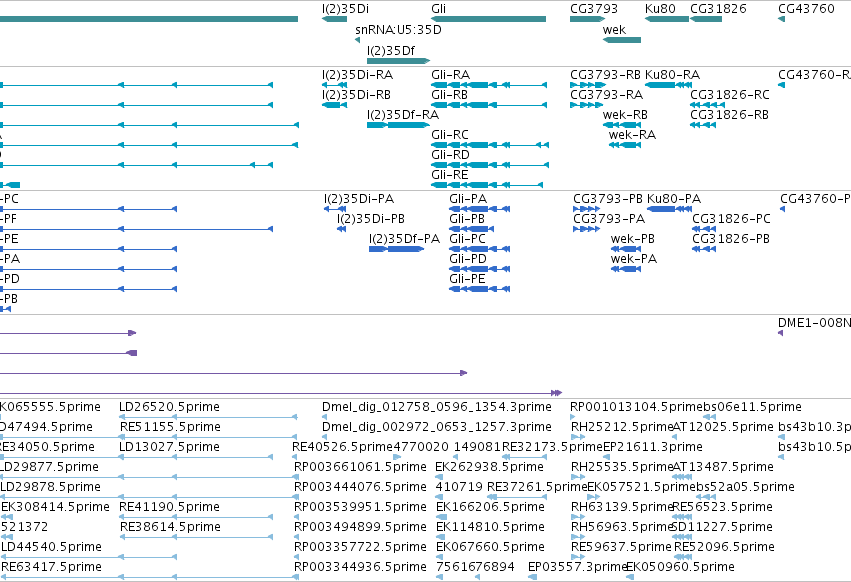Select the l(2)35Df gene bar

(398, 61)
